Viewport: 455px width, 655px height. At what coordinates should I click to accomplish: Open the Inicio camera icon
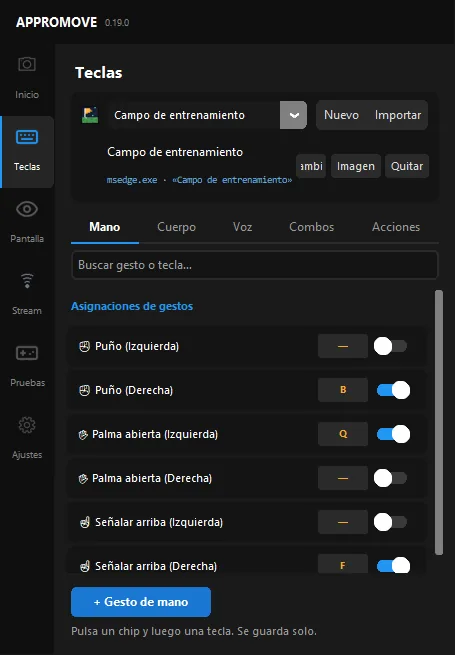27,64
